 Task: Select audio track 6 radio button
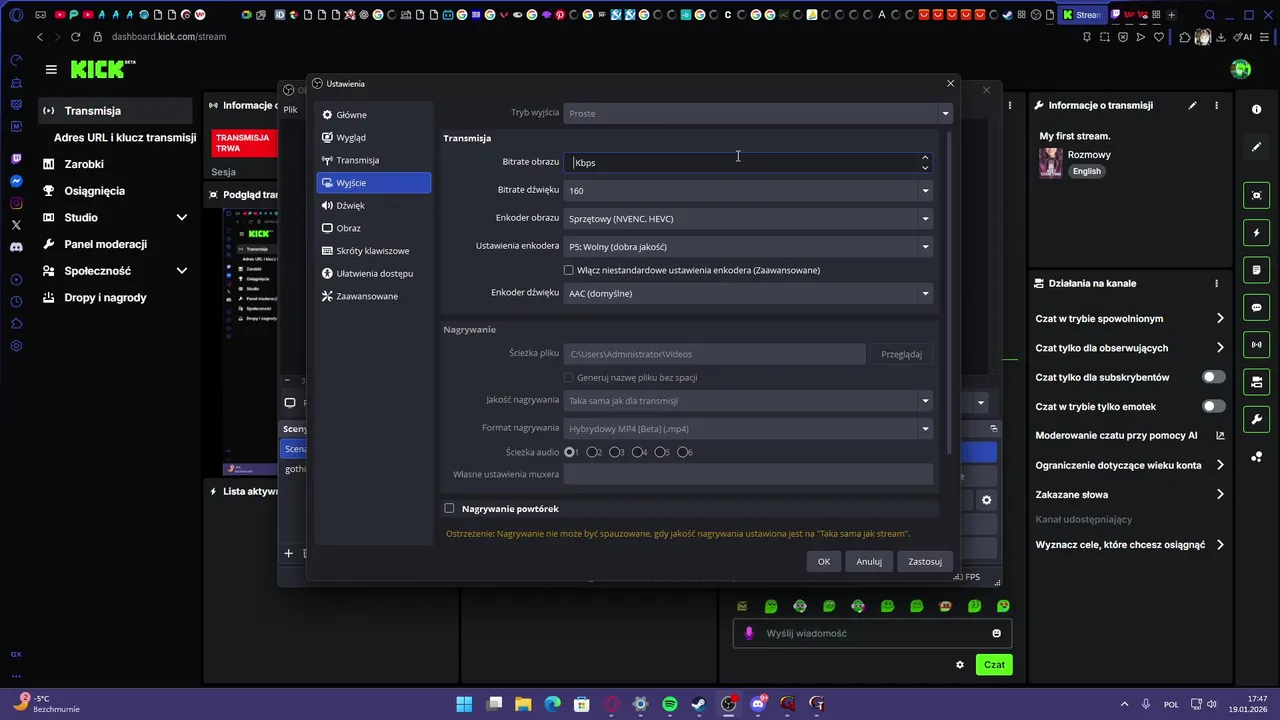683,452
